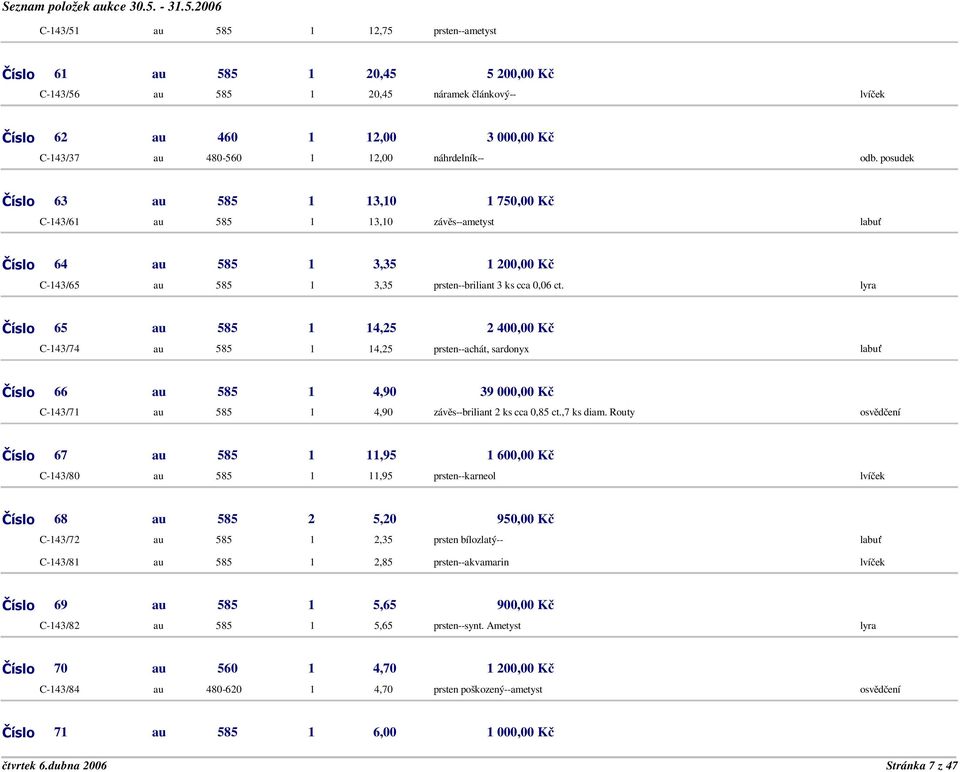Click 'odb. posudek' note in lot 62
960x772 pixels.
(x=886, y=158)
